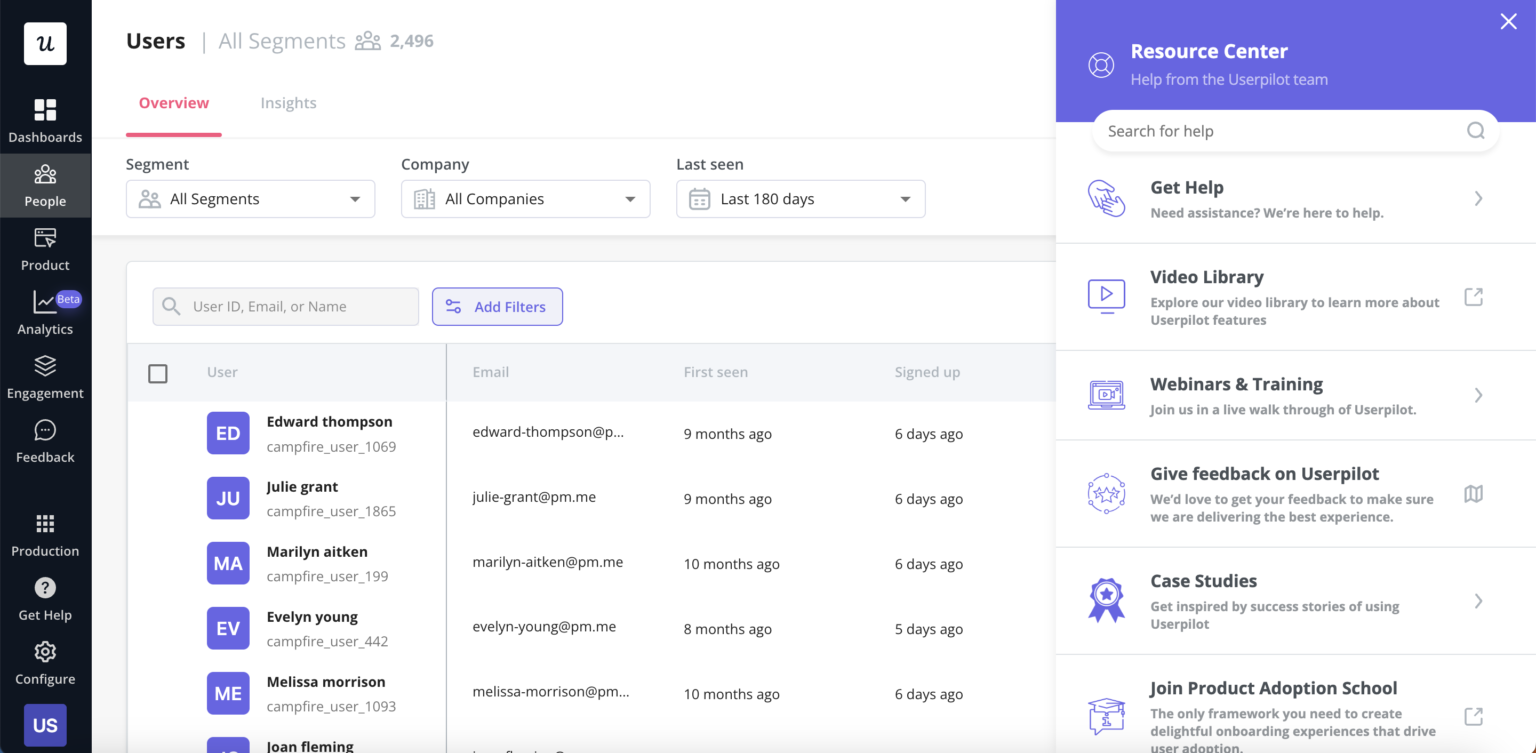Select the checkbox in the User column header
This screenshot has height=753, width=1536.
[x=157, y=372]
